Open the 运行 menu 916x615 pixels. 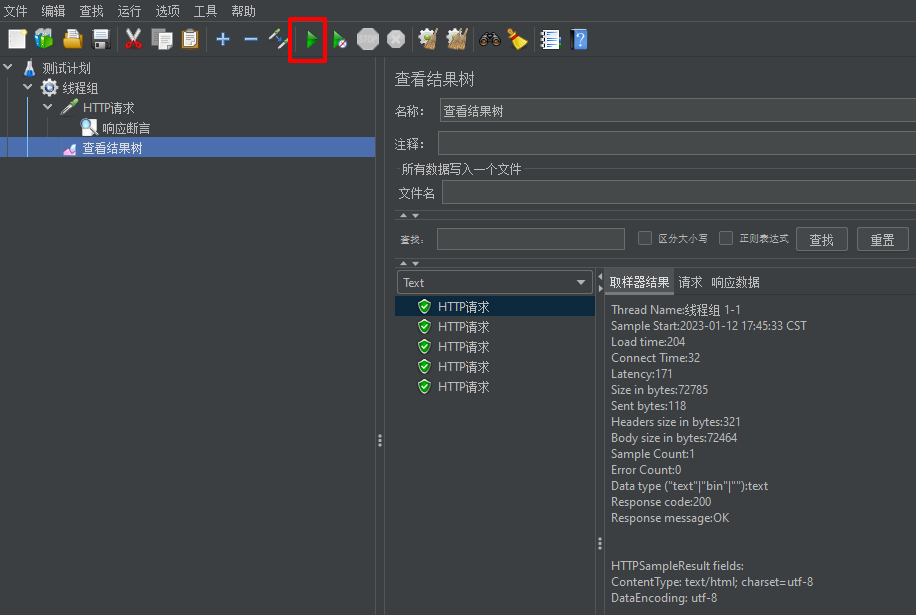click(129, 11)
